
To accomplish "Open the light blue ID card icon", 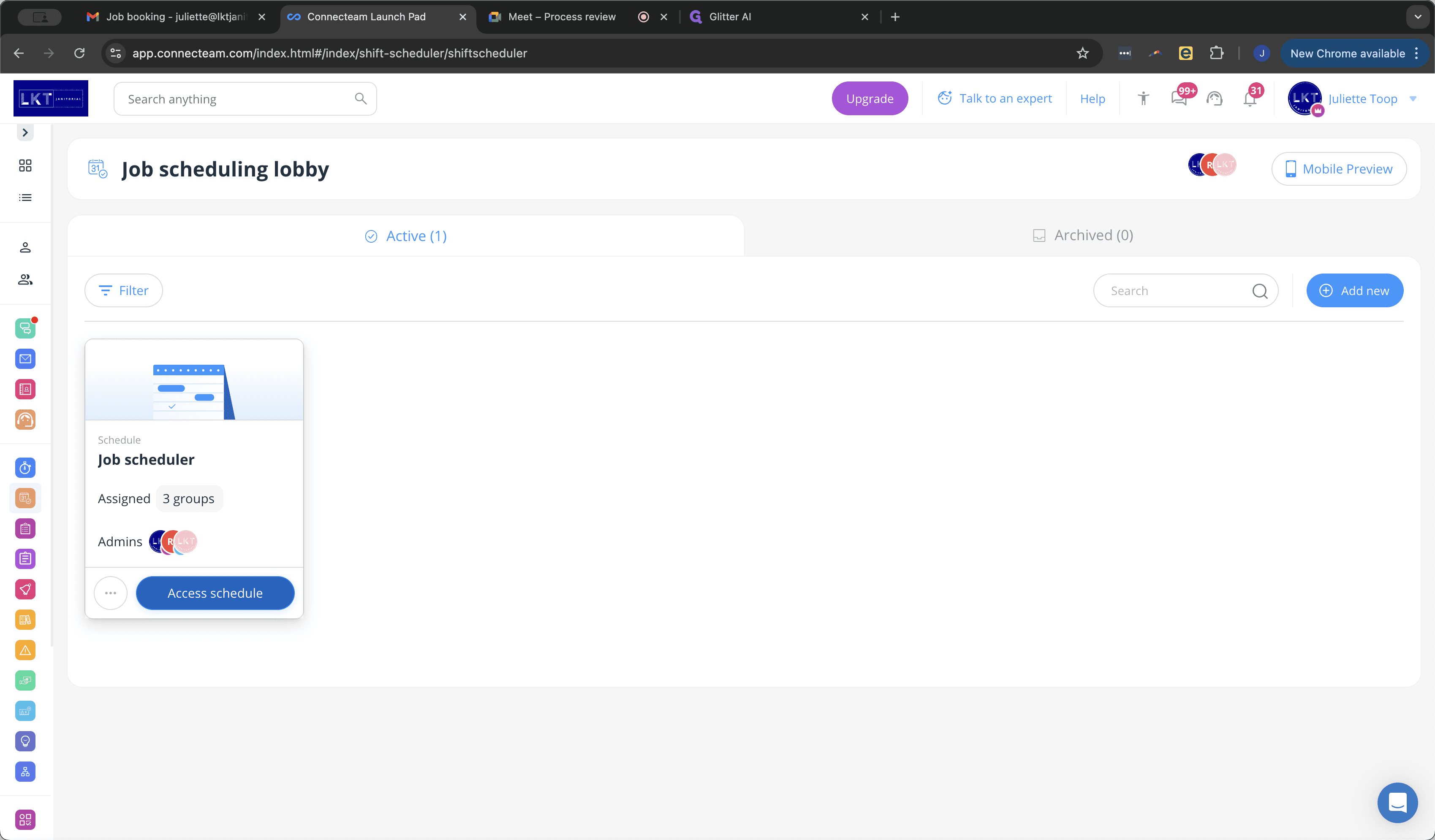I will pyautogui.click(x=25, y=711).
